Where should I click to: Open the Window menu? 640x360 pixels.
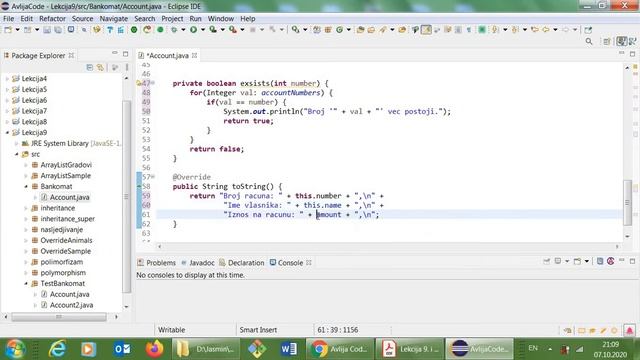point(220,18)
